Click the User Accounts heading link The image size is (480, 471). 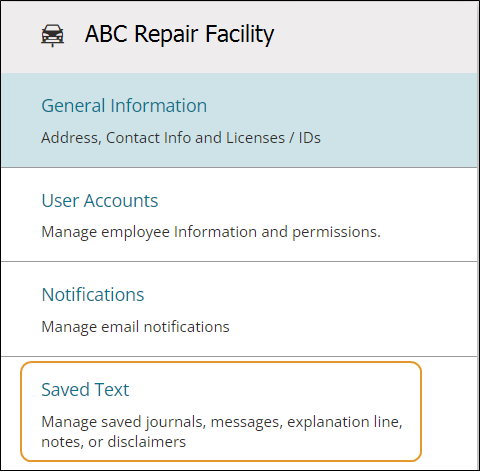click(100, 201)
